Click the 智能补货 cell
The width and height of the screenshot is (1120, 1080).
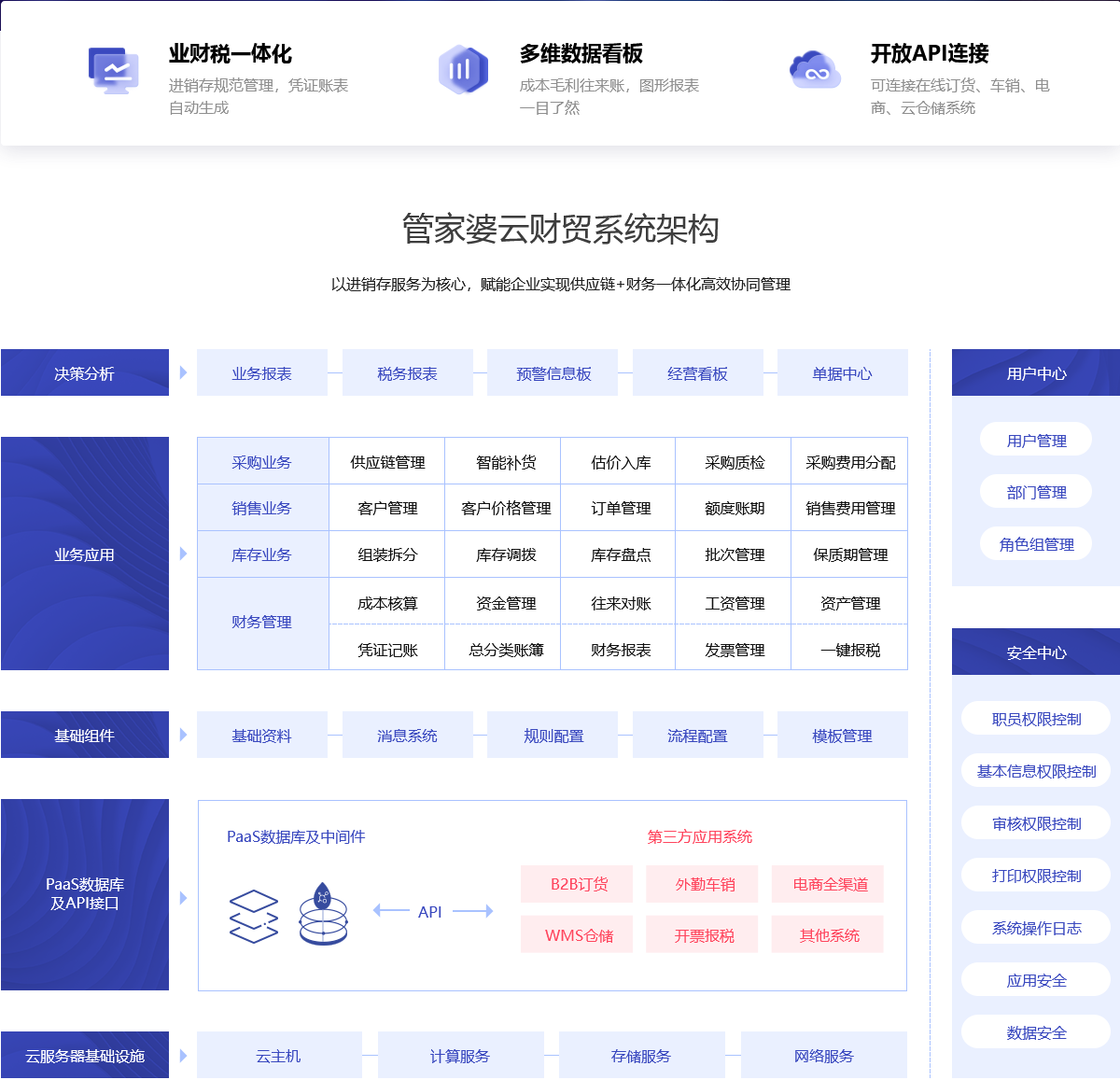click(x=505, y=462)
